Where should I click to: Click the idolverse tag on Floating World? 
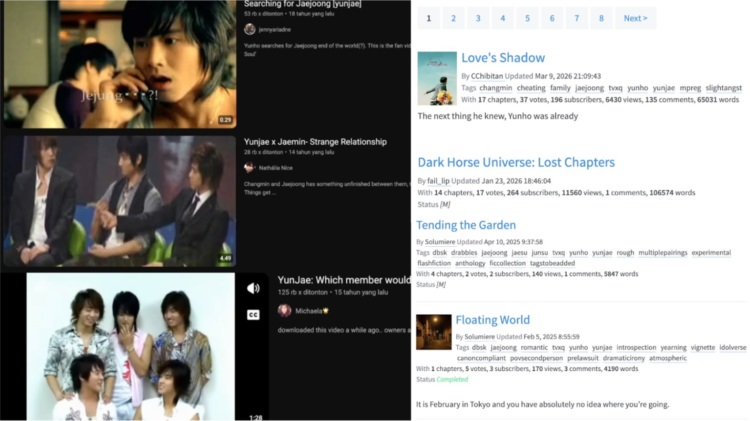[732, 347]
